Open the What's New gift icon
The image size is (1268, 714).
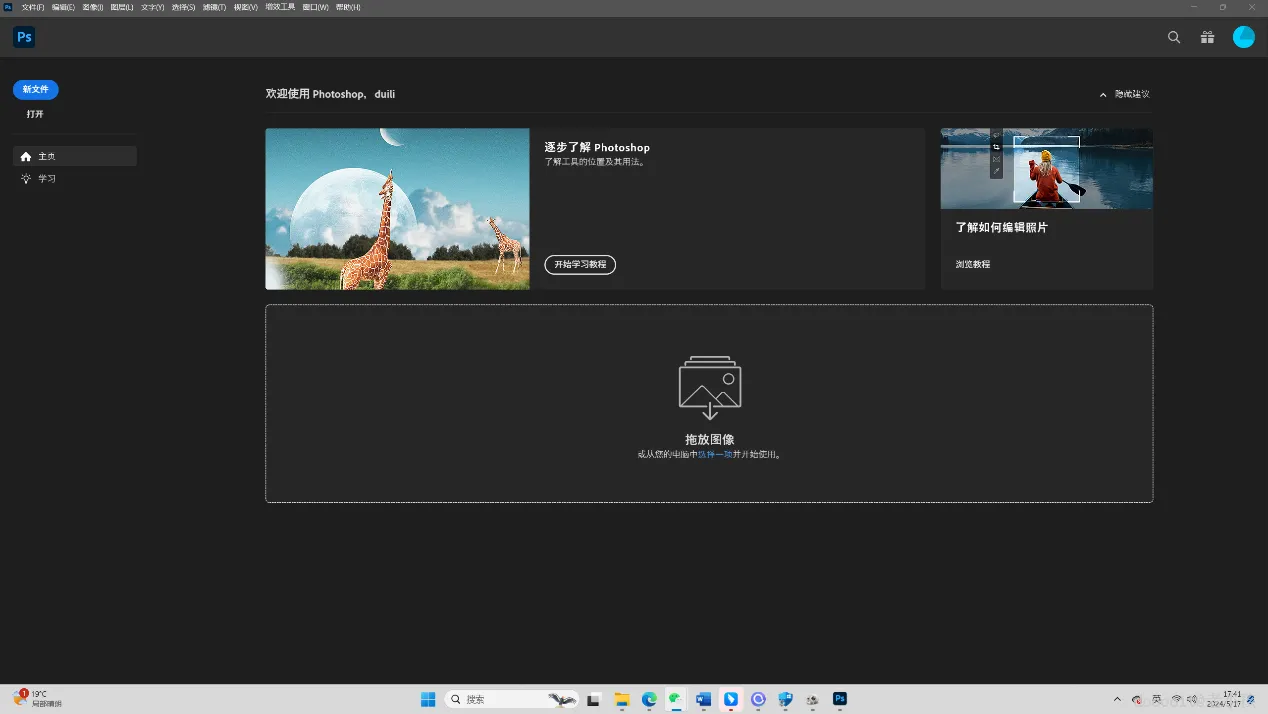point(1208,37)
